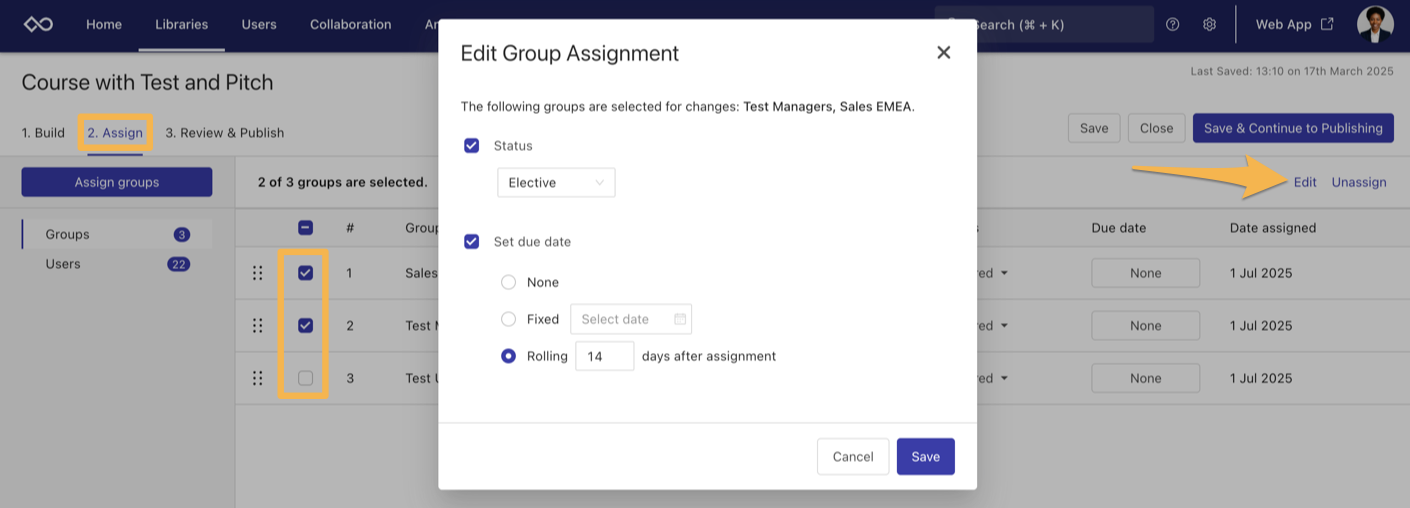This screenshot has height=508, width=1410.
Task: Expand the status dropdown arrow in row 1
Action: tap(1004, 273)
